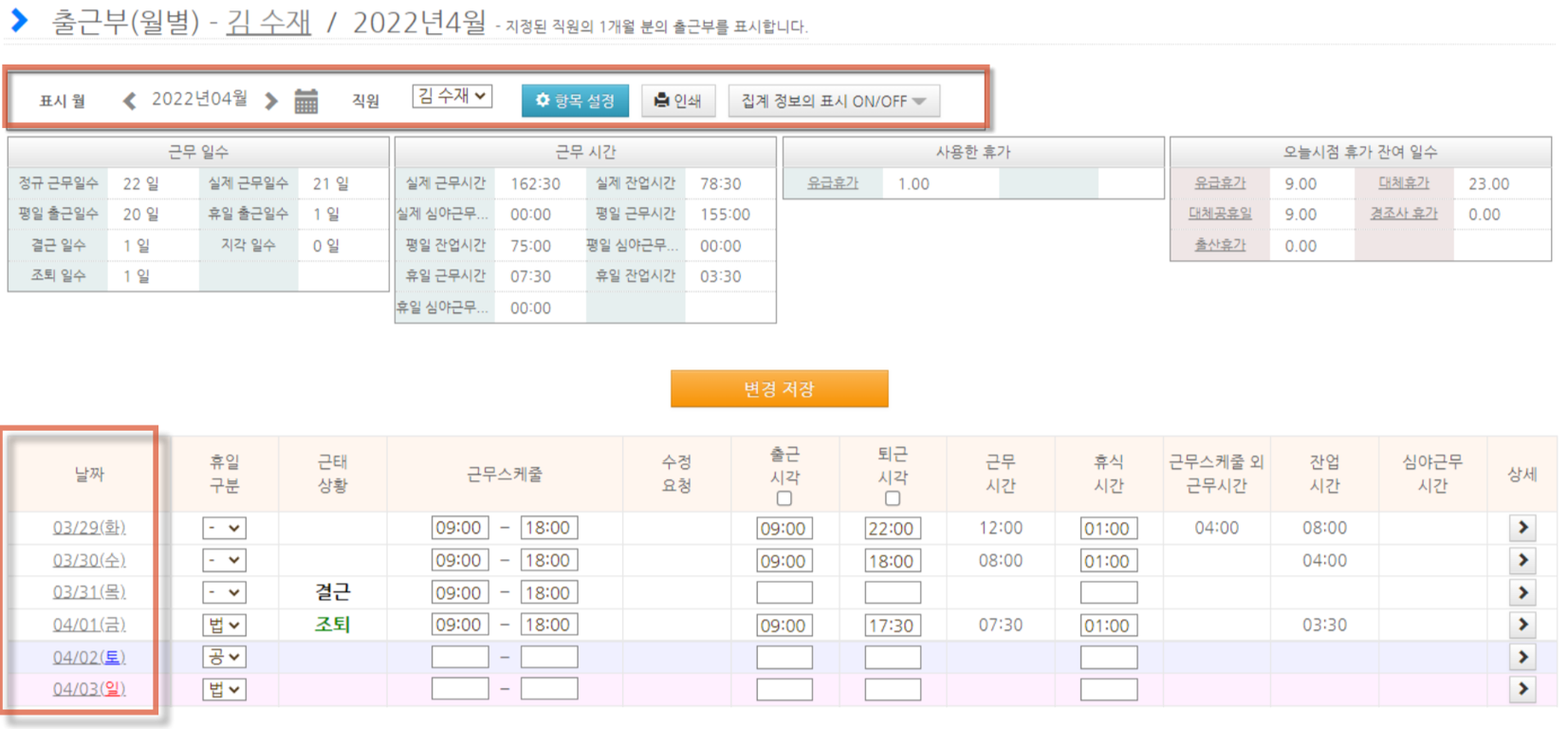Go to previous month with left arrow

(130, 101)
